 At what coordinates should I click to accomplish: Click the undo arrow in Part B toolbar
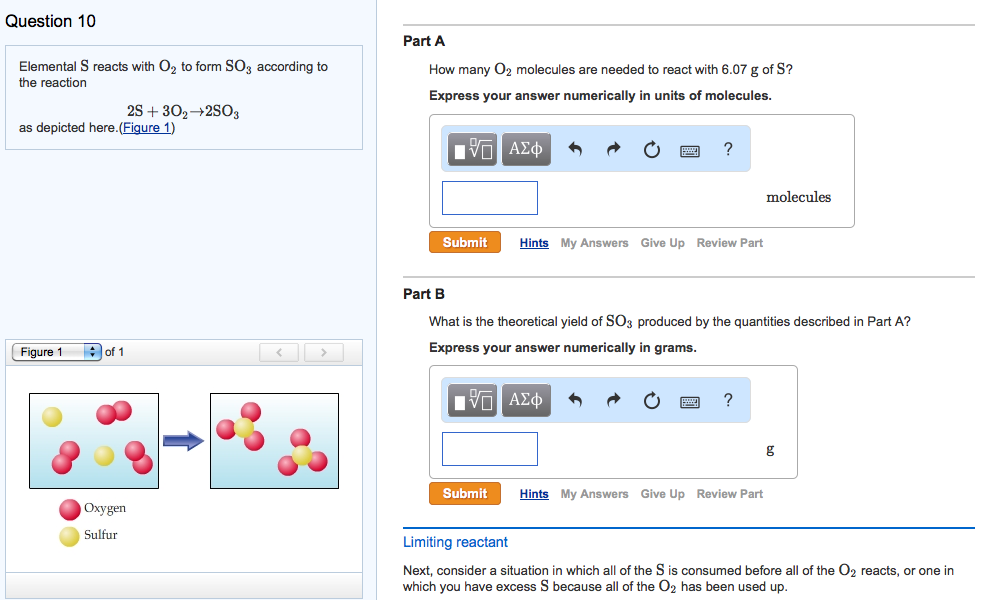pyautogui.click(x=576, y=399)
